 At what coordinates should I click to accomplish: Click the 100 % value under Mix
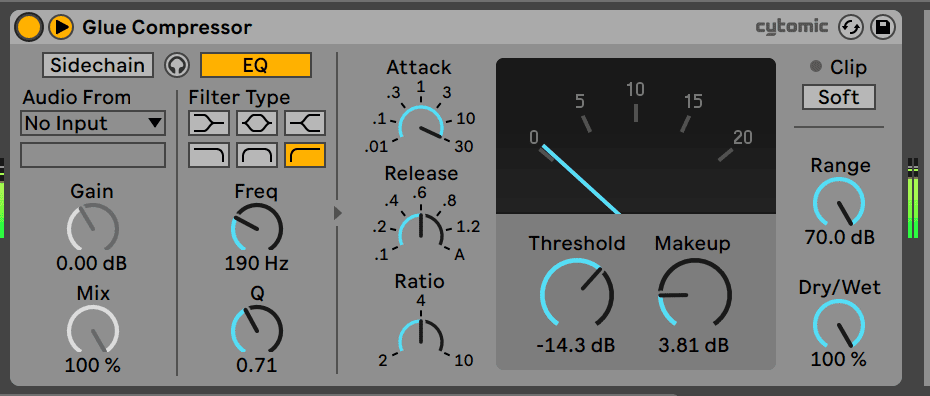(x=93, y=365)
